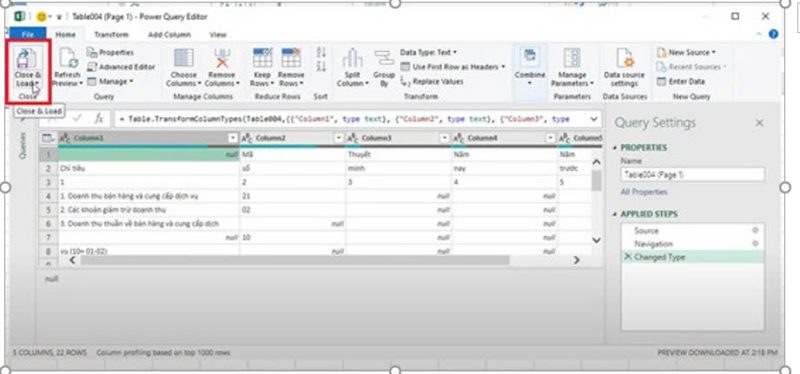Collapse the PROPERTIES section
The width and height of the screenshot is (800, 374).
pos(615,147)
